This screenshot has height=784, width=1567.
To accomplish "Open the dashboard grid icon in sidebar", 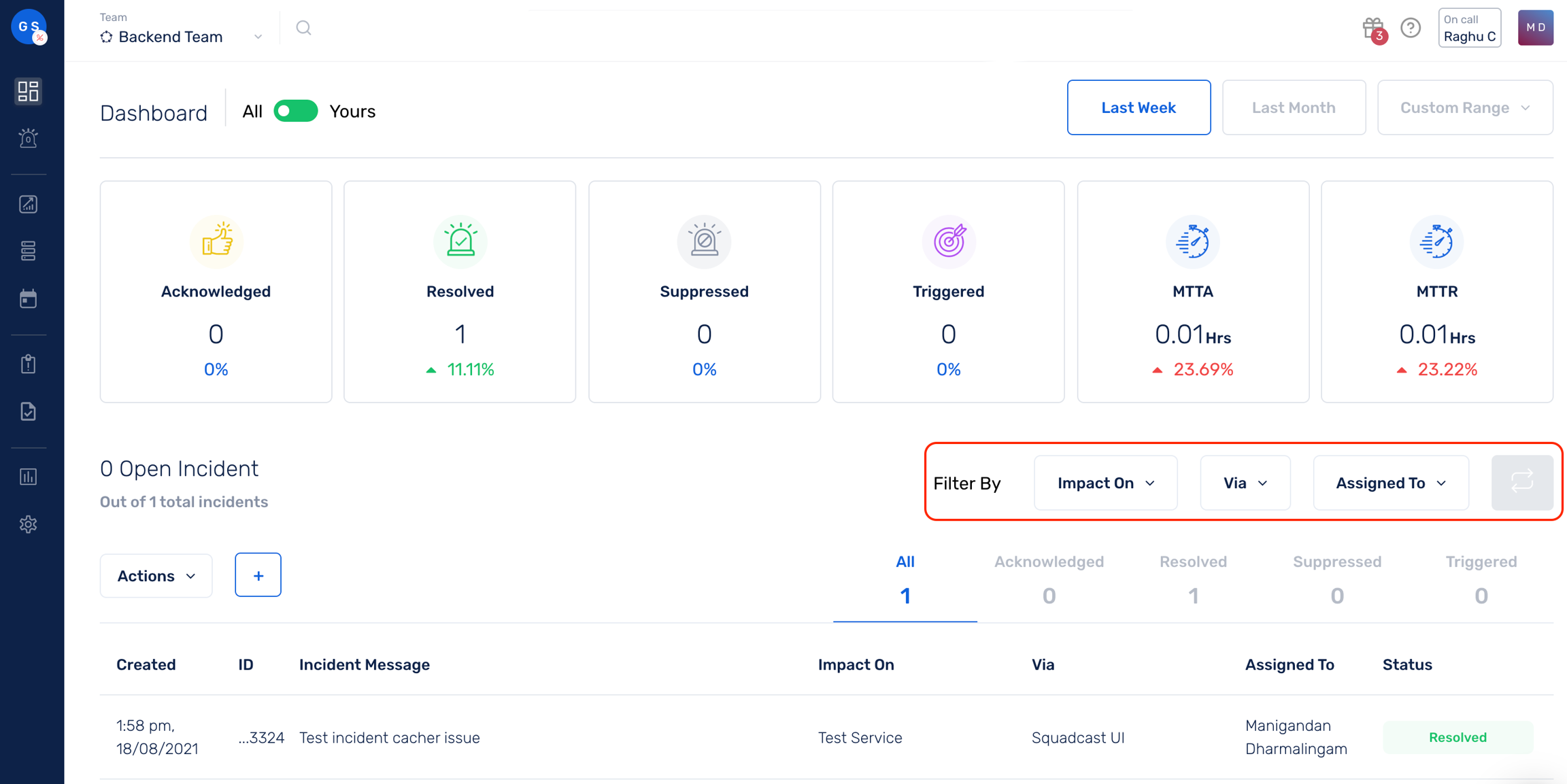I will pos(28,91).
